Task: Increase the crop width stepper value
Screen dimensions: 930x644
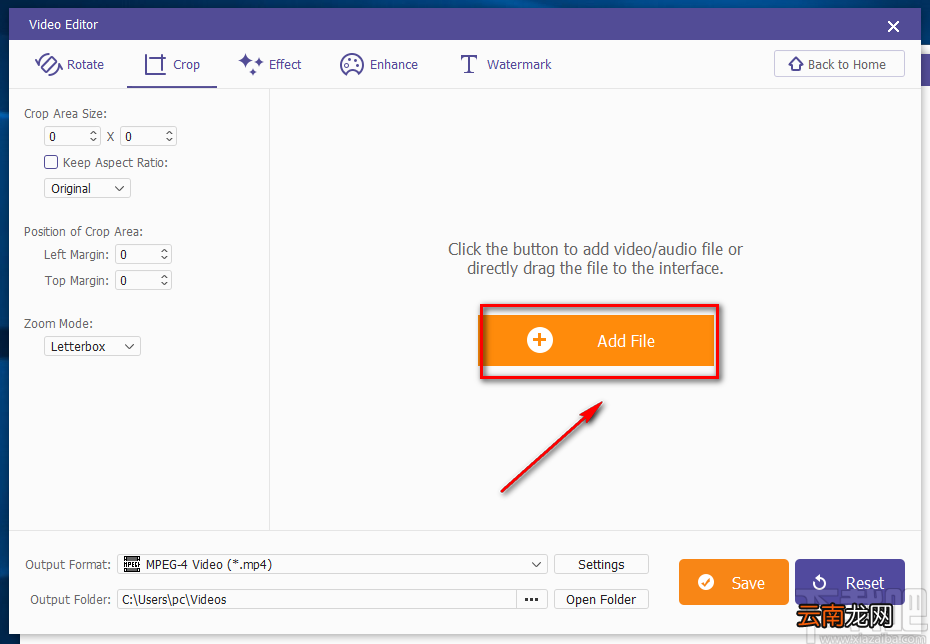Action: pyautogui.click(x=93, y=133)
